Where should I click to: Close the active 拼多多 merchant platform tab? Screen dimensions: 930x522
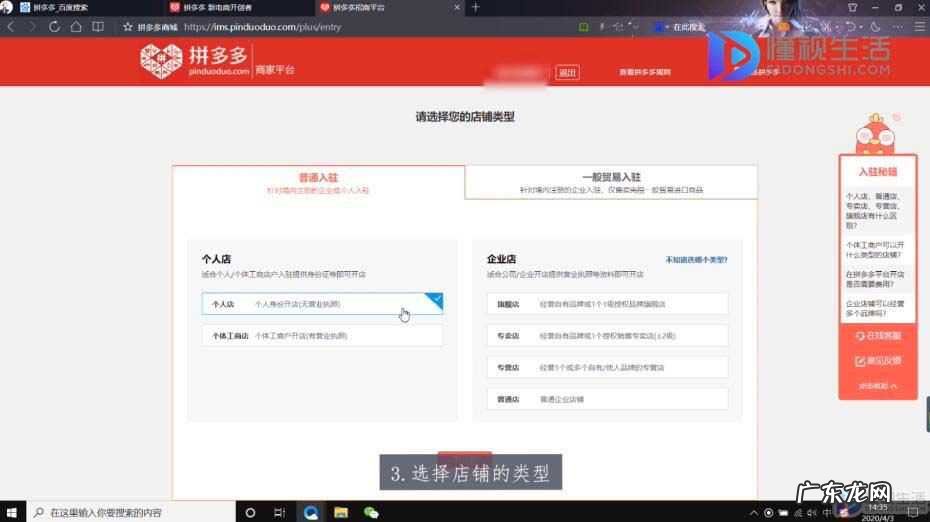tap(457, 7)
